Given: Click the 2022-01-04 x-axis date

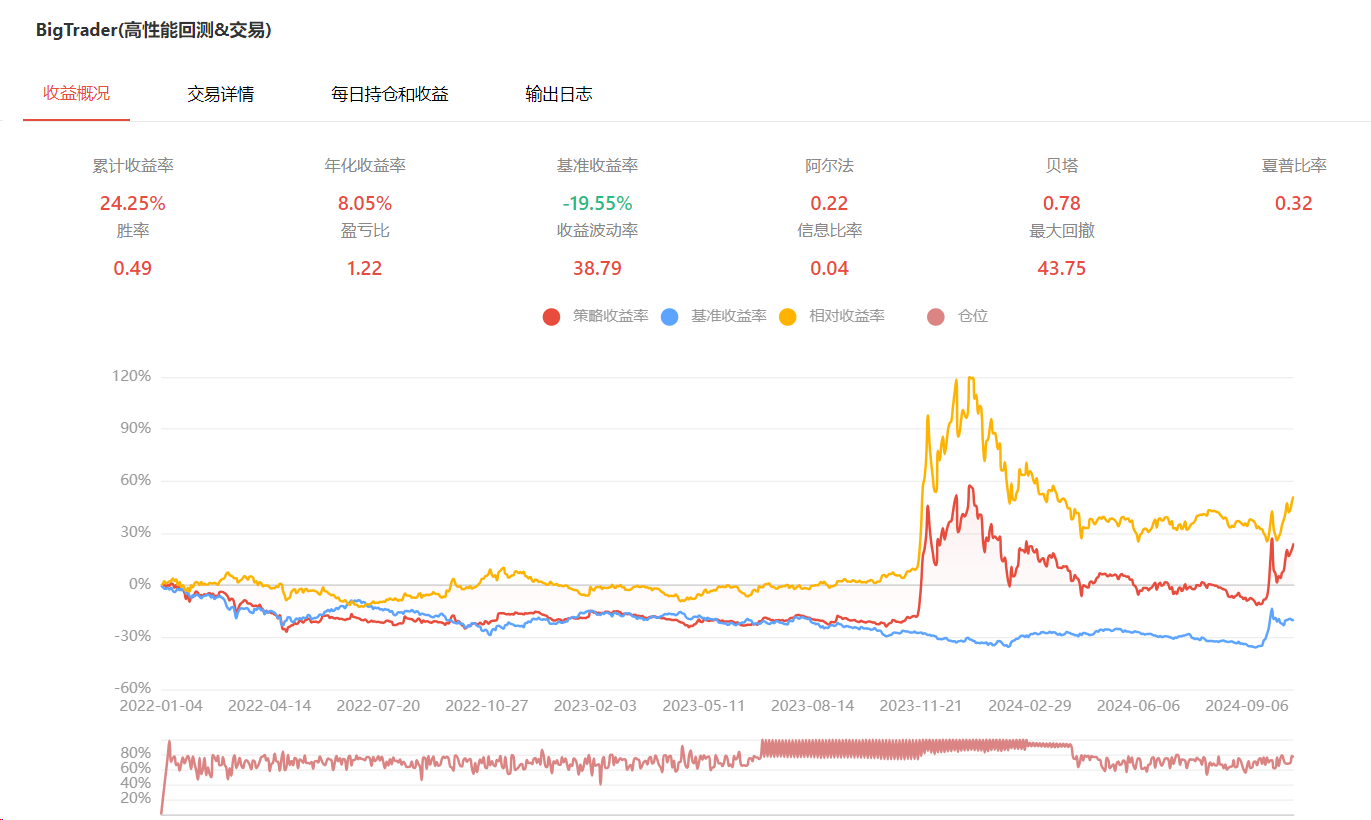Looking at the screenshot, I should [x=161, y=705].
